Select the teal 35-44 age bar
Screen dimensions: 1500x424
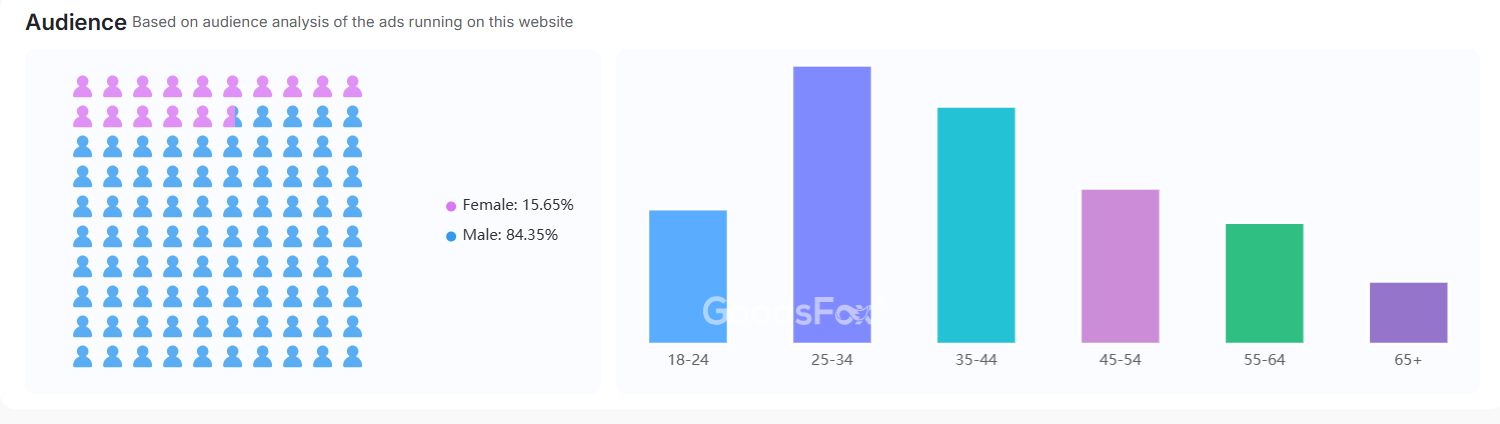(x=976, y=225)
